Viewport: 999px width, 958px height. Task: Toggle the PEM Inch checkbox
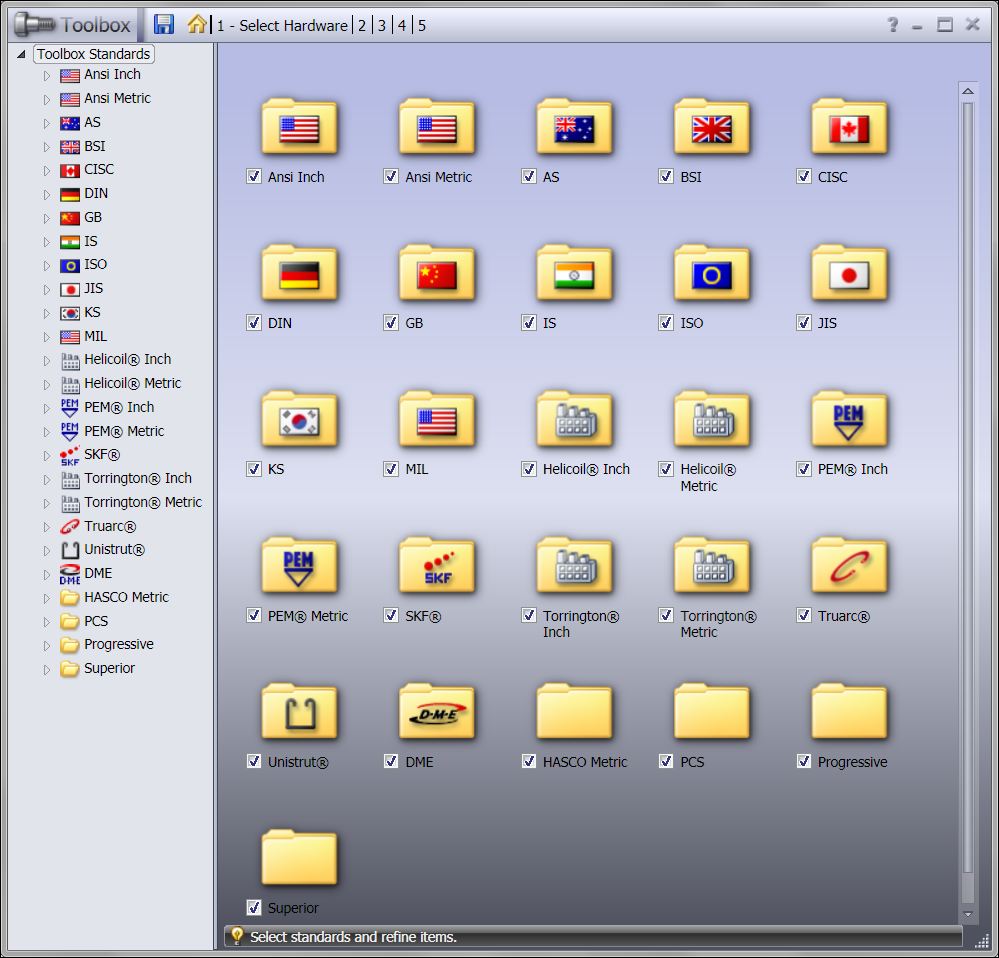803,469
